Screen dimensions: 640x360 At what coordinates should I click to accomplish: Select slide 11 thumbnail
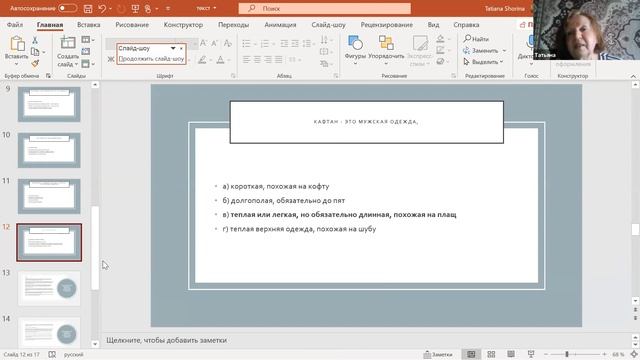pyautogui.click(x=49, y=196)
